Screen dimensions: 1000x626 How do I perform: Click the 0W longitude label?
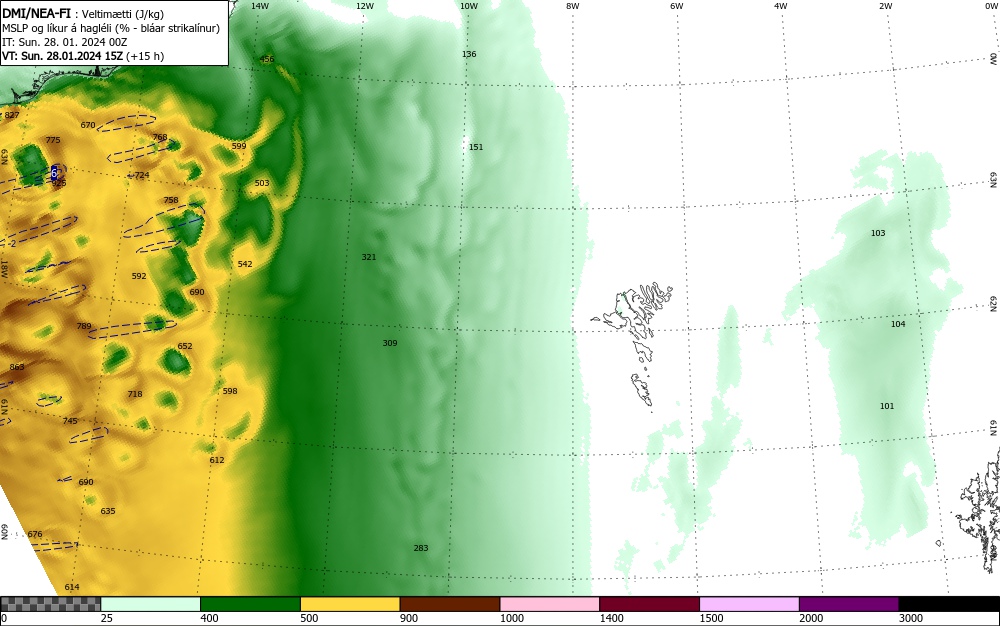[990, 6]
